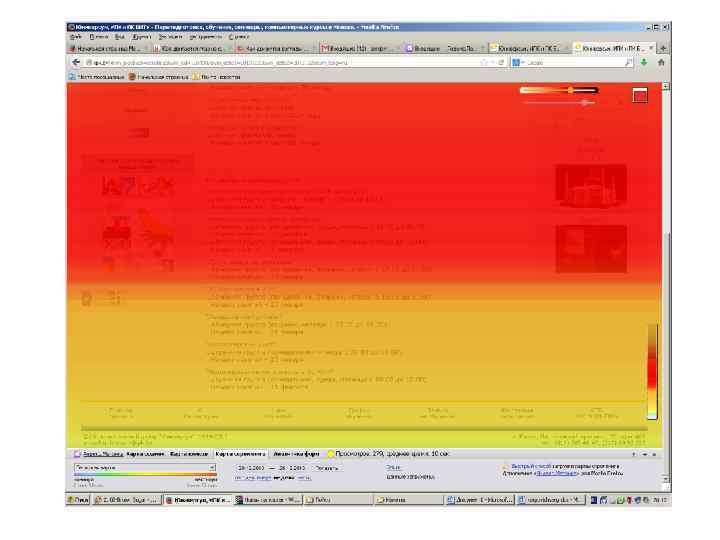Image resolution: width=720 pixels, height=540 pixels.
Task: Reload the page using the refresh icon
Action: pos(501,62)
